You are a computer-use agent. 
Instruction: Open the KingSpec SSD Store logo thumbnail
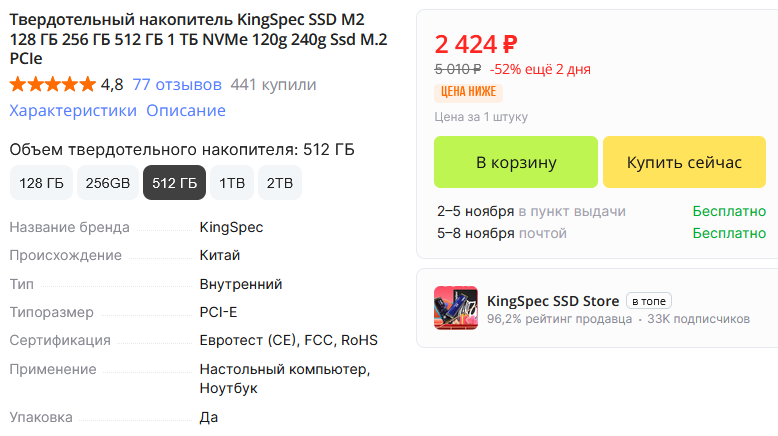(x=455, y=308)
